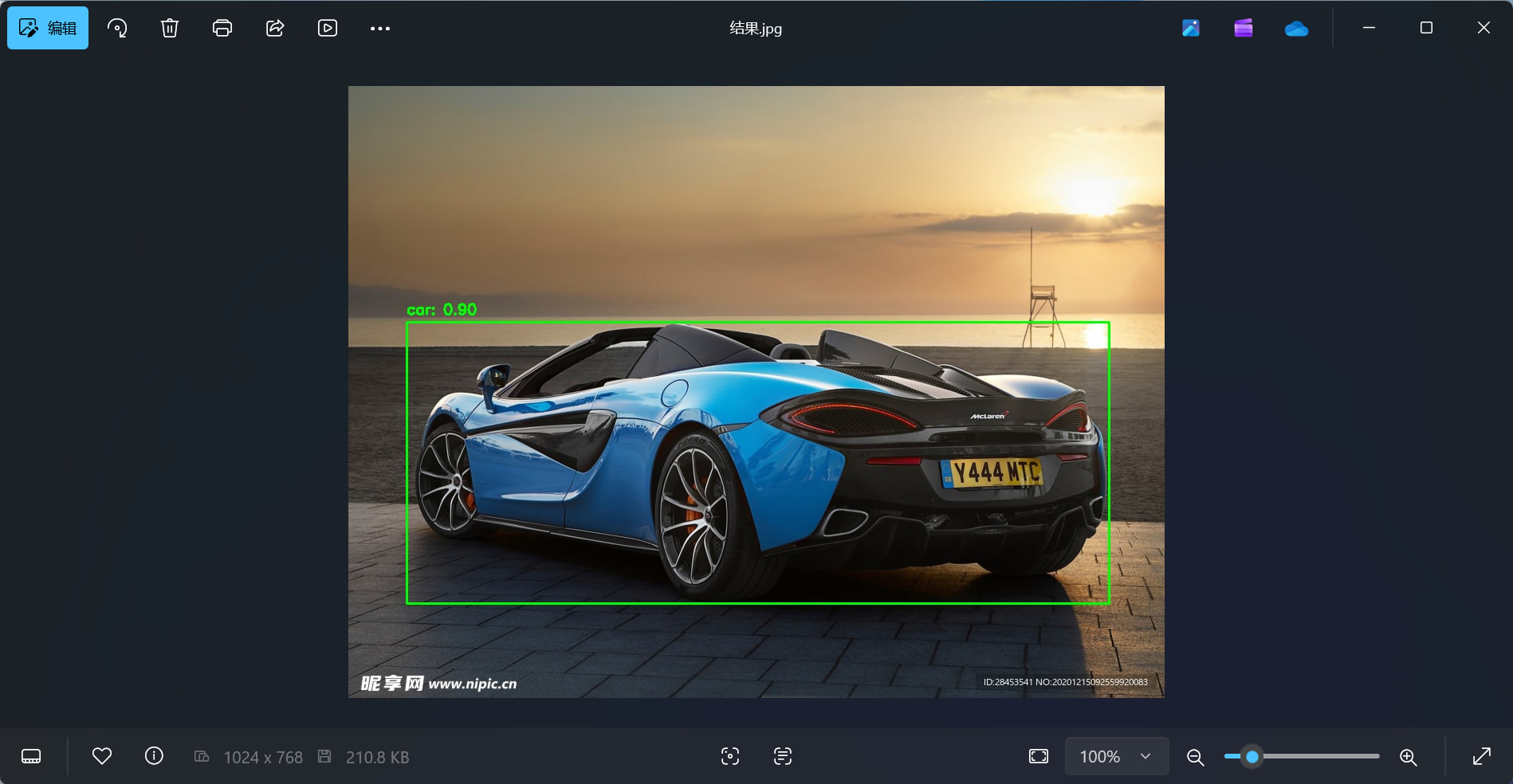Share the picture via the share icon

[275, 28]
